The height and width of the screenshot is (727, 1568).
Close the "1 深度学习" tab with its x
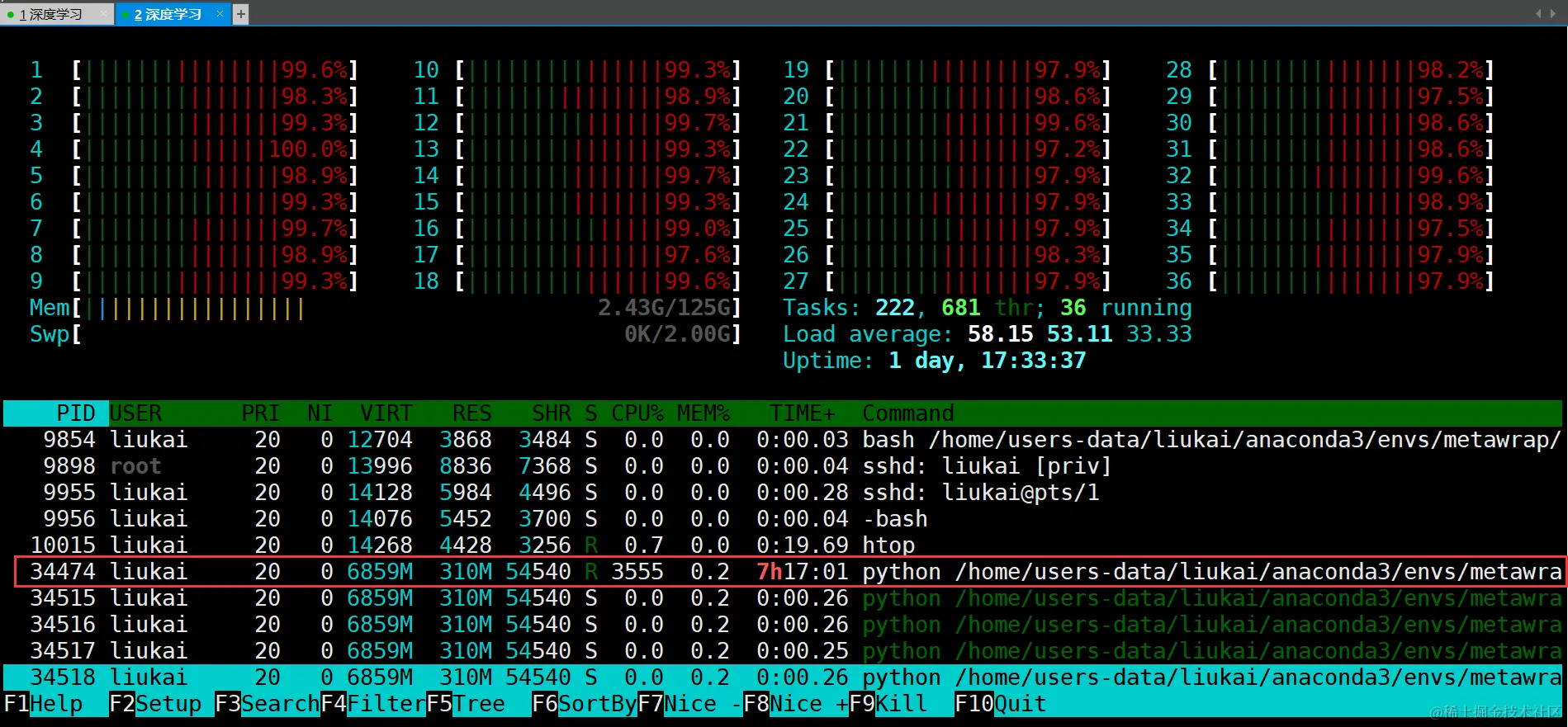102,14
